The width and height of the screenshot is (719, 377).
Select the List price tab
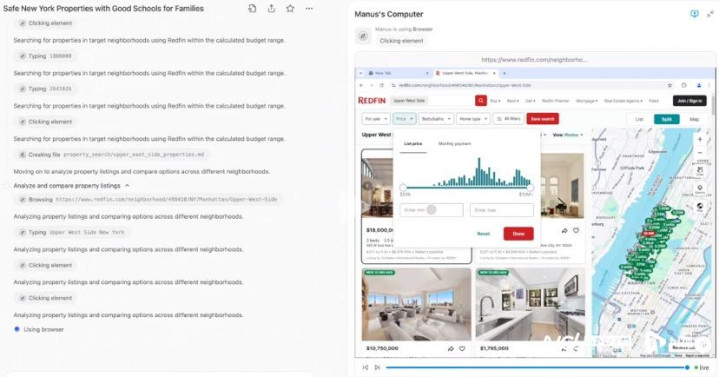click(413, 144)
